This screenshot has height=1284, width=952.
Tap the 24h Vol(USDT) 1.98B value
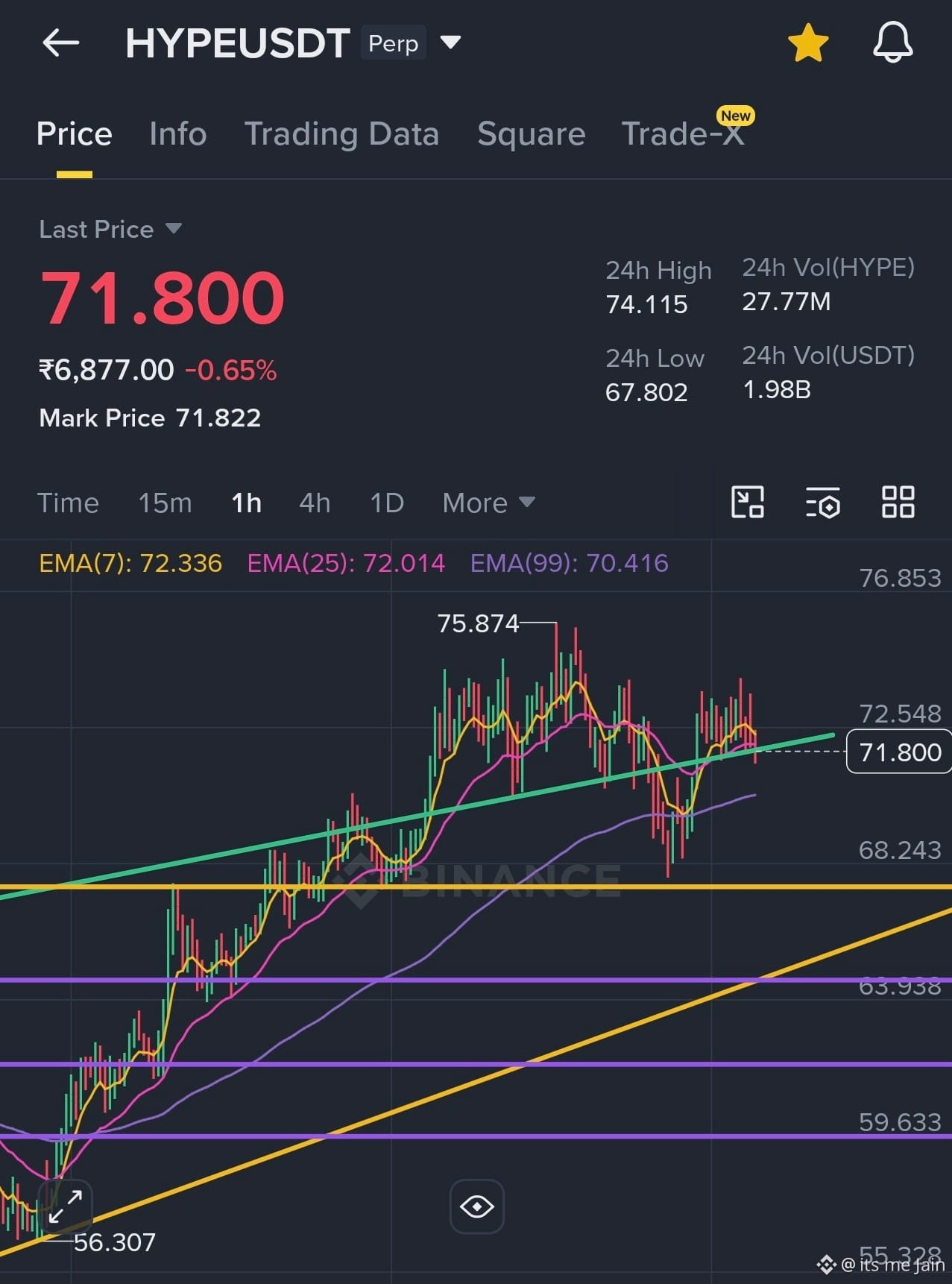tap(777, 389)
